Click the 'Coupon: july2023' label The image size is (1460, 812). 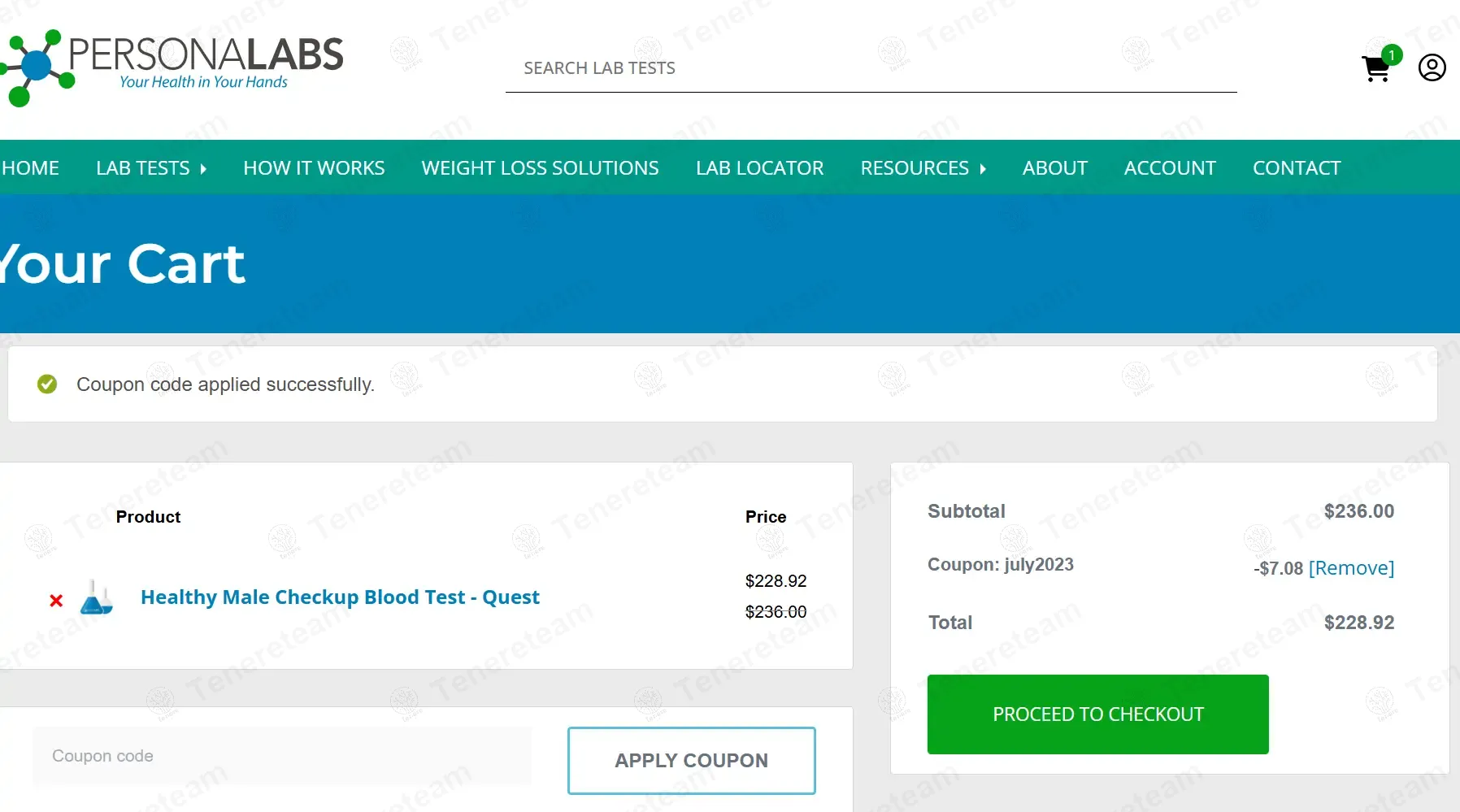(x=1001, y=565)
